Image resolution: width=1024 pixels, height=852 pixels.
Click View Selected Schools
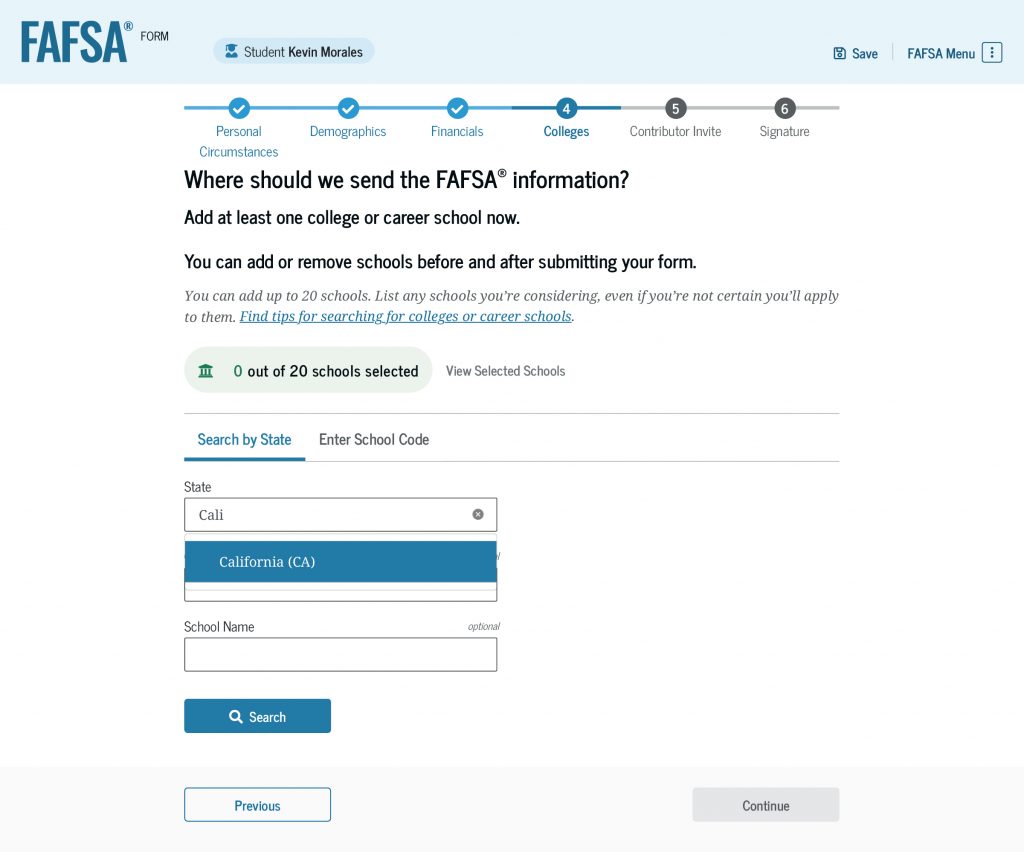click(x=505, y=371)
